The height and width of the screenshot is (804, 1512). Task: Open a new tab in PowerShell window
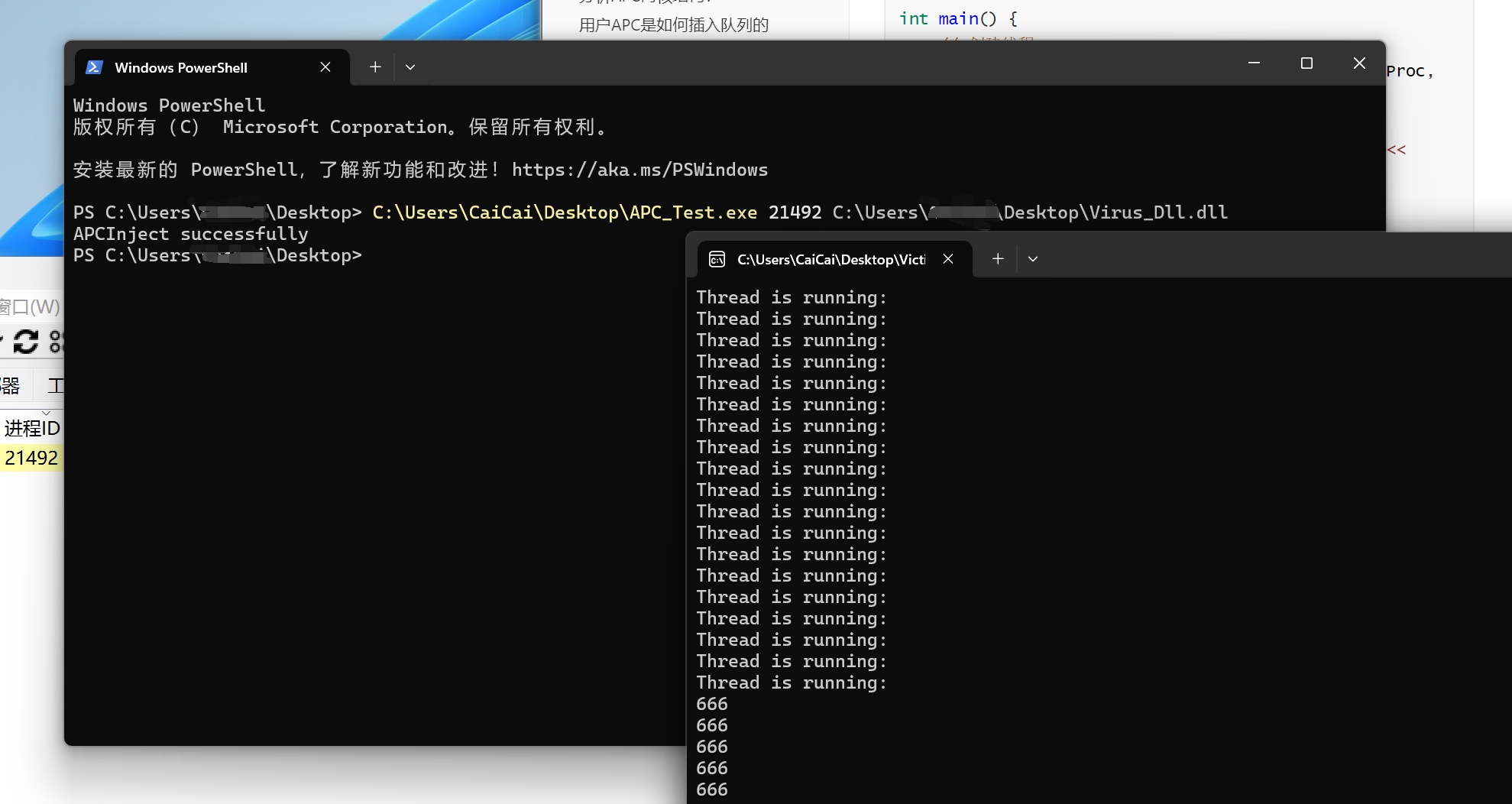pos(375,67)
